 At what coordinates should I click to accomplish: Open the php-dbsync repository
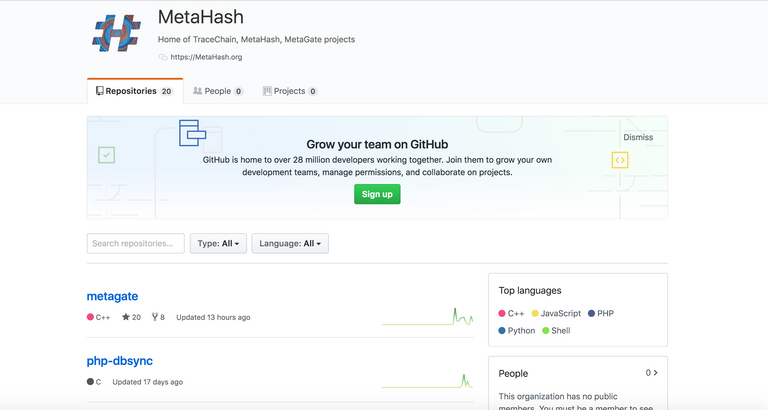120,361
